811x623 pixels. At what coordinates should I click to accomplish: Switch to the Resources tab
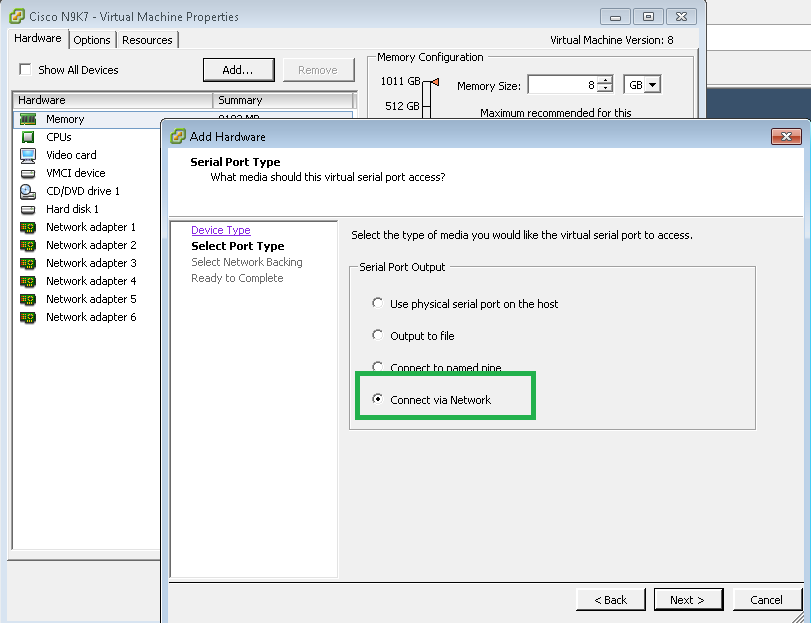point(147,40)
